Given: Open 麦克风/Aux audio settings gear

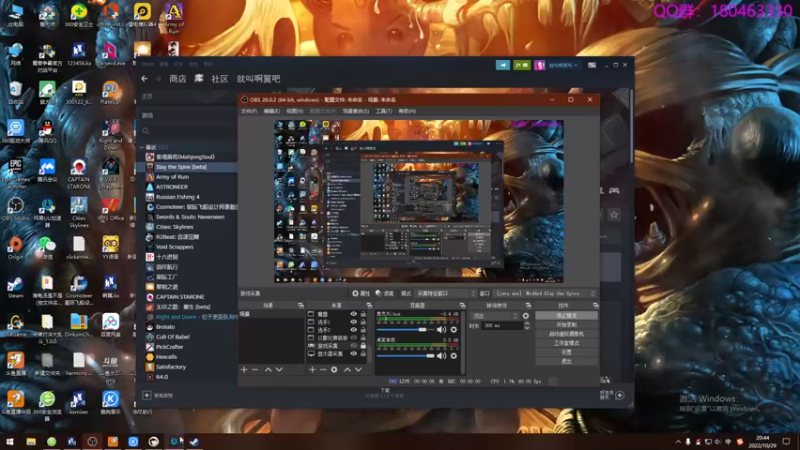Looking at the screenshot, I should 454,330.
